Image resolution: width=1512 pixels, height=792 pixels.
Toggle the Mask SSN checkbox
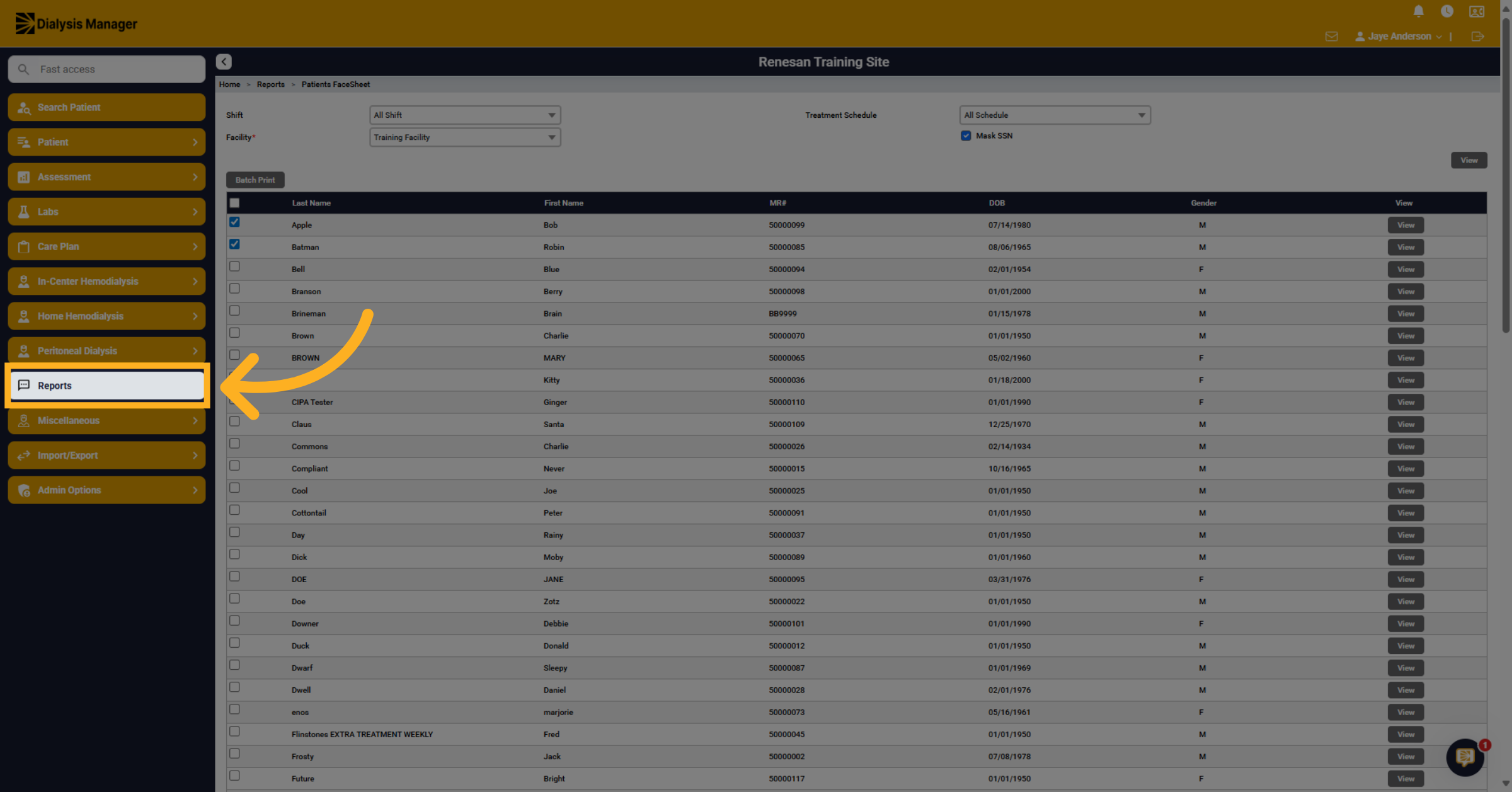pos(966,135)
